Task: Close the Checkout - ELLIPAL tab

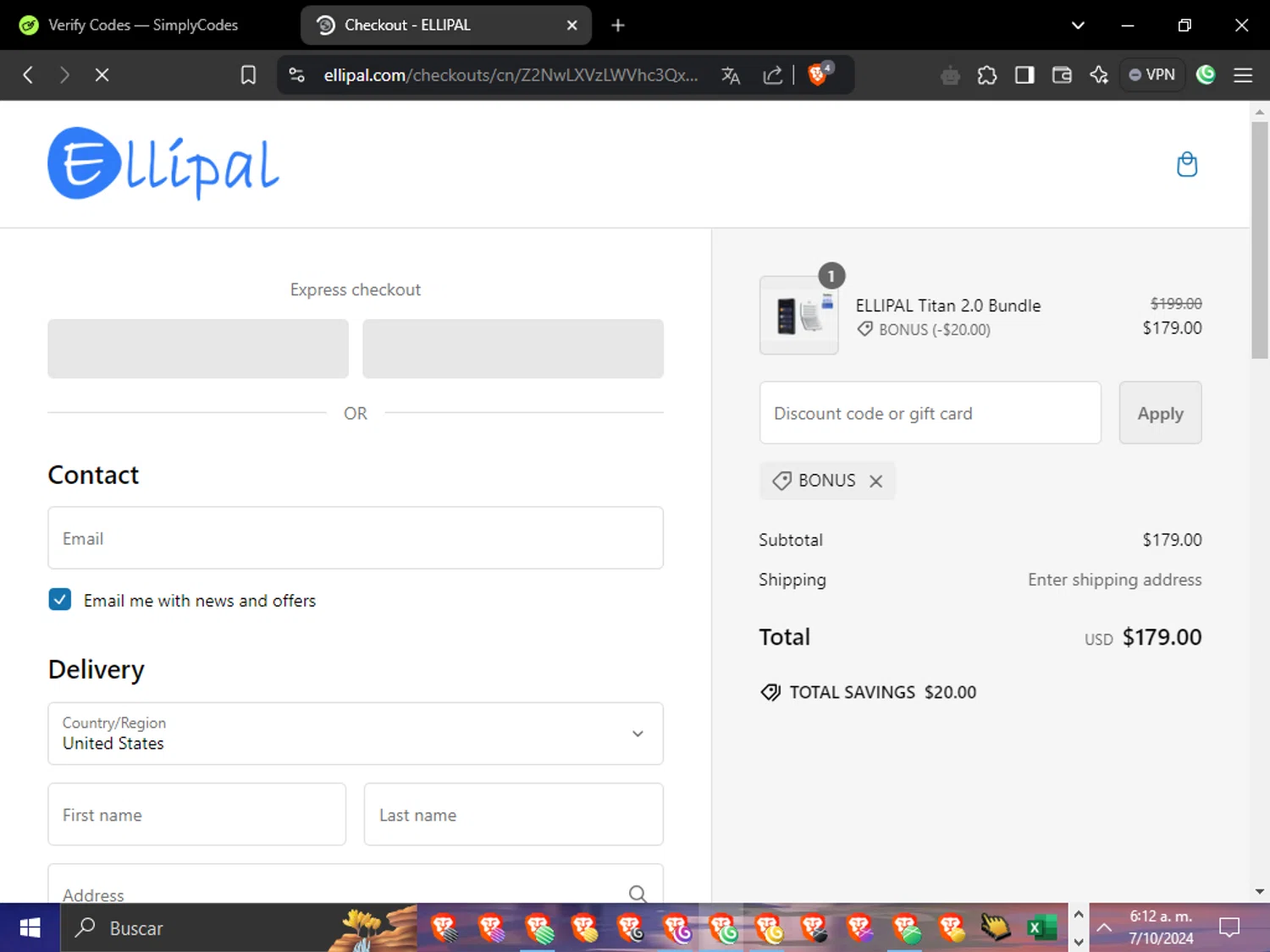Action: (x=572, y=25)
